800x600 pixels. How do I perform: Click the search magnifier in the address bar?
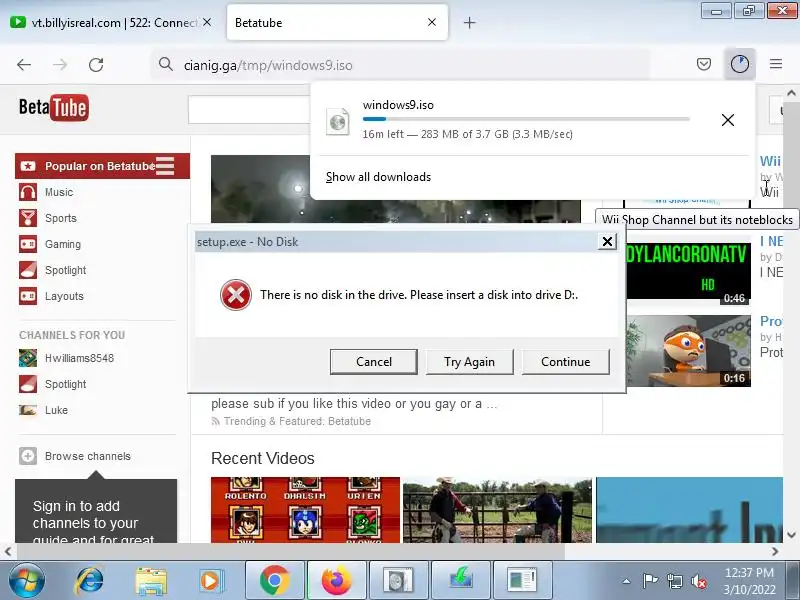[165, 65]
